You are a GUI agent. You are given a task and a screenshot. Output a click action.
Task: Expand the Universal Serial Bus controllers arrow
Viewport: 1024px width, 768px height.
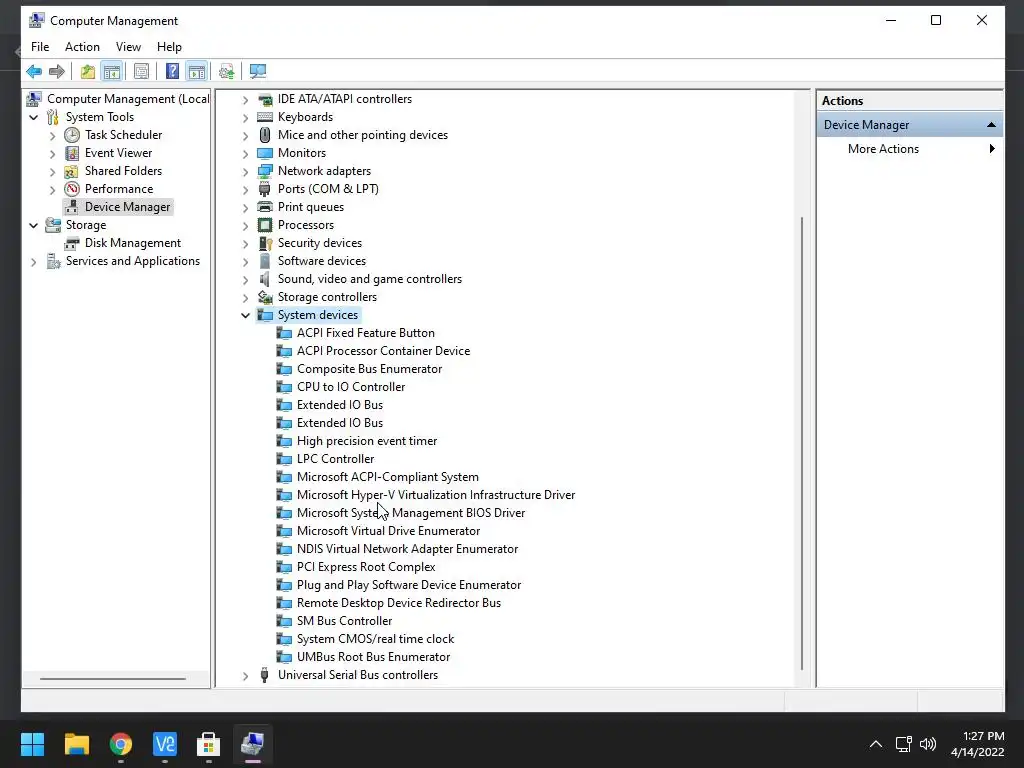point(246,676)
